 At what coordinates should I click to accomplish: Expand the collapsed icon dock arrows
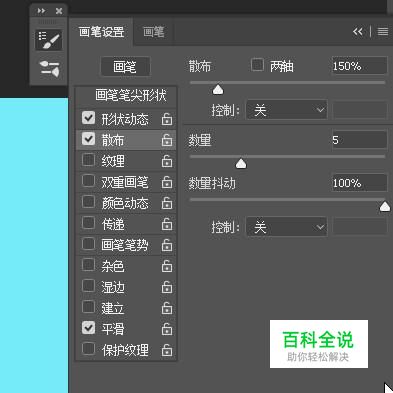coord(41,11)
